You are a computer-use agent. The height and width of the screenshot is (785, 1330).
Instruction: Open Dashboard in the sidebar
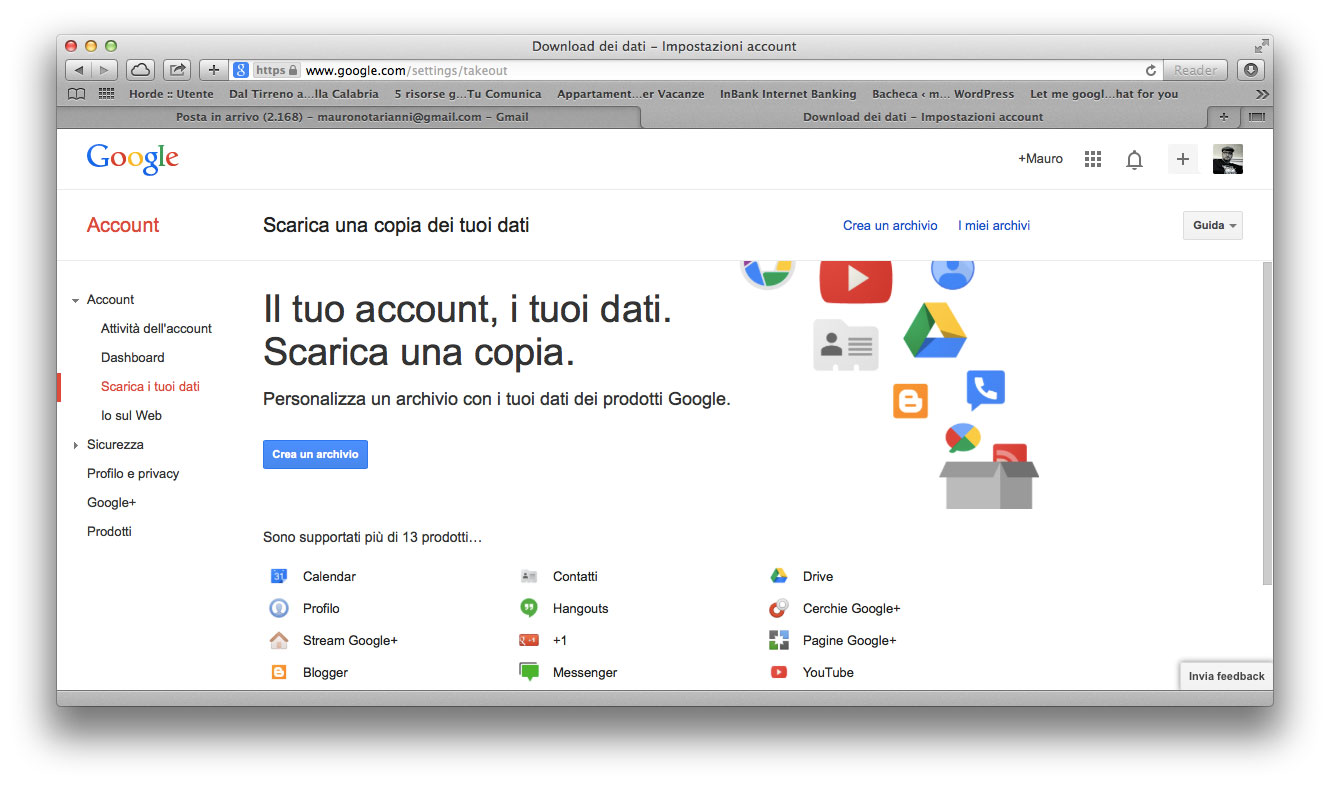pyautogui.click(x=133, y=357)
